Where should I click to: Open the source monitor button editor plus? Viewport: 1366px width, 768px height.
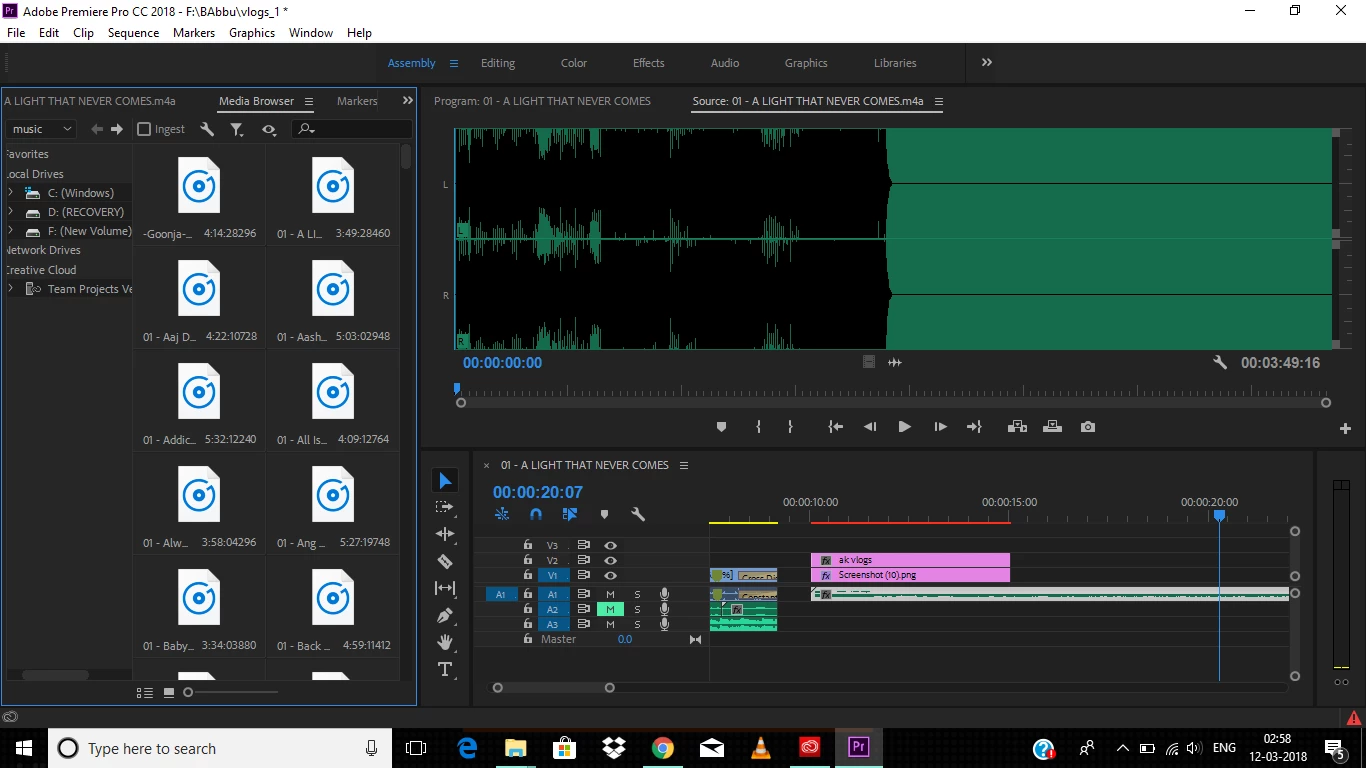coord(1345,428)
